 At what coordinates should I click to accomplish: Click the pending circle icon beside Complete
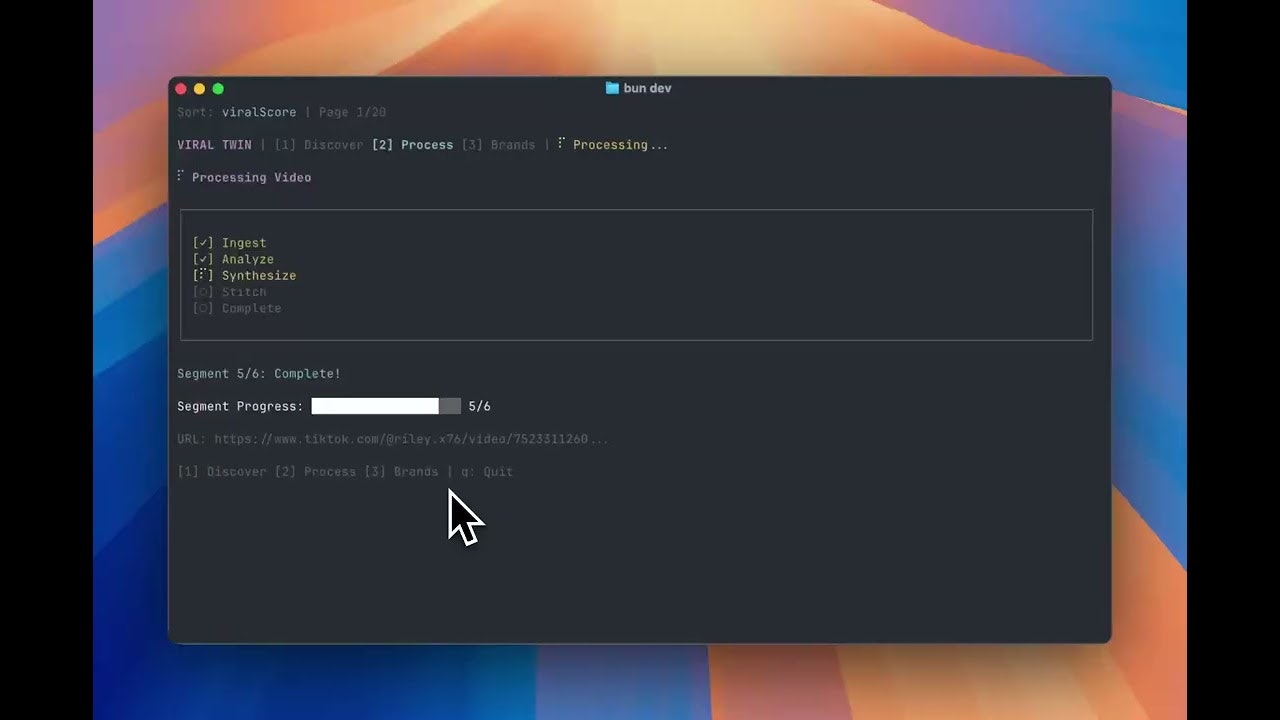203,308
